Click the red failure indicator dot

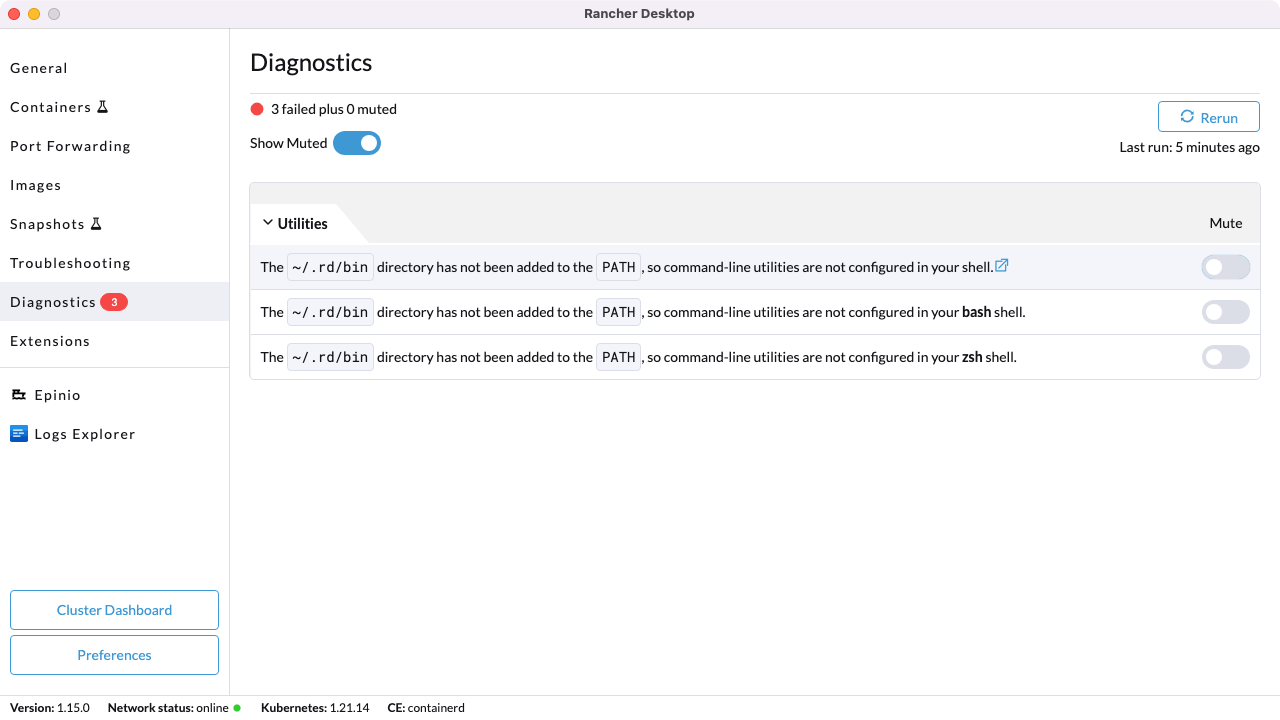[255, 109]
